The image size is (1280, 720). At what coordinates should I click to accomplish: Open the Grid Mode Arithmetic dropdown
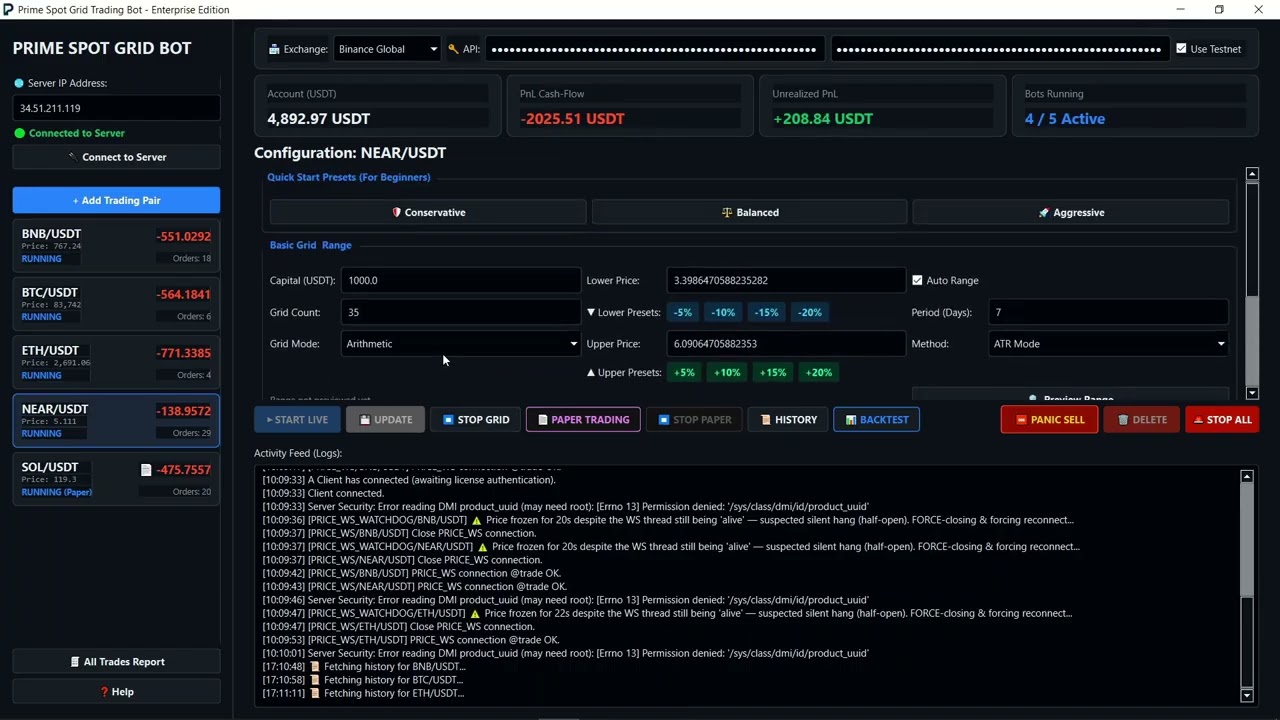461,344
